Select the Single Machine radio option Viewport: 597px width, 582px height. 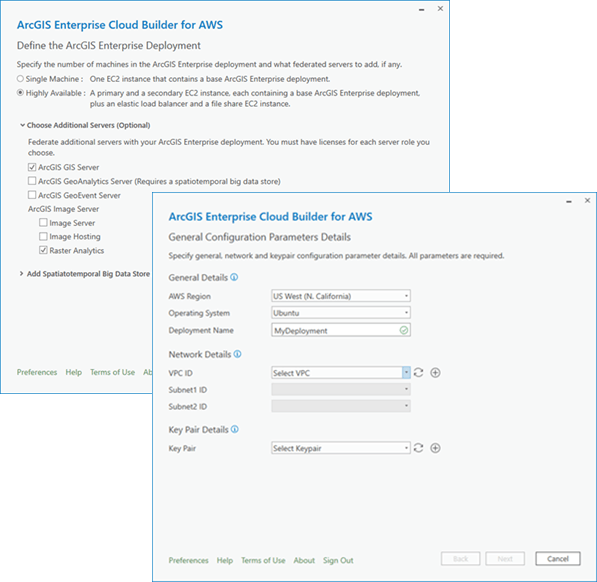point(20,78)
